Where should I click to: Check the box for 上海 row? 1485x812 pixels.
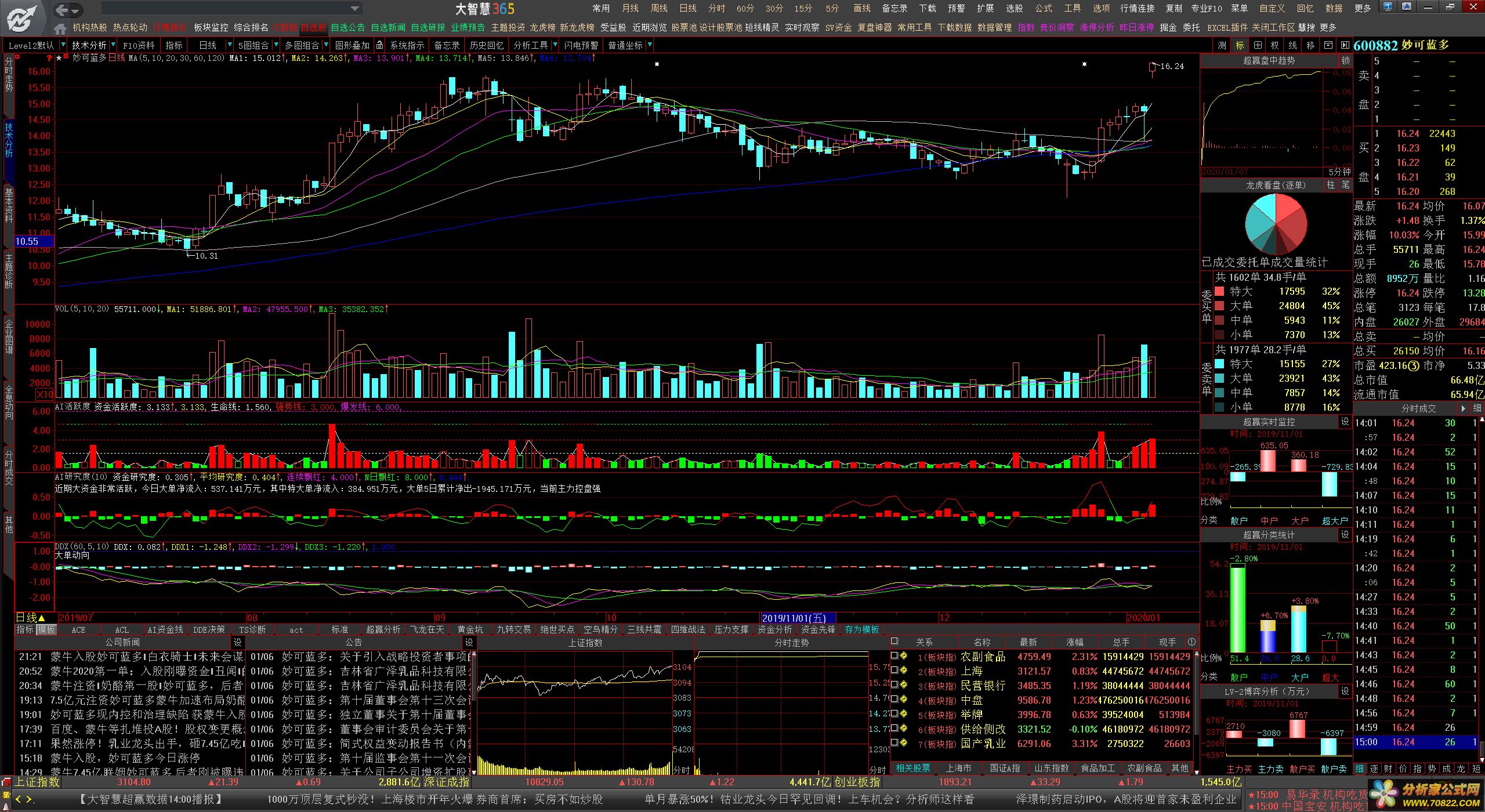click(x=894, y=670)
